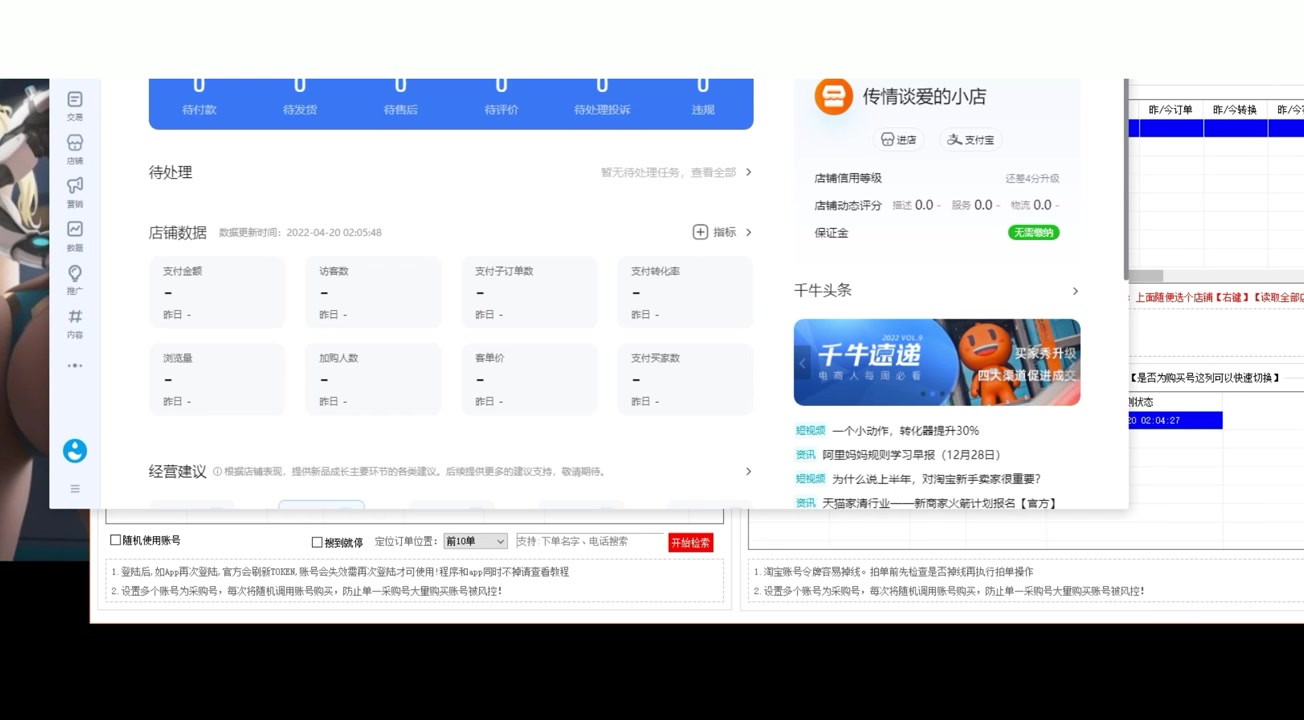The image size is (1304, 720).
Task: Click 还差4分升级 credit level text
Action: point(1032,178)
